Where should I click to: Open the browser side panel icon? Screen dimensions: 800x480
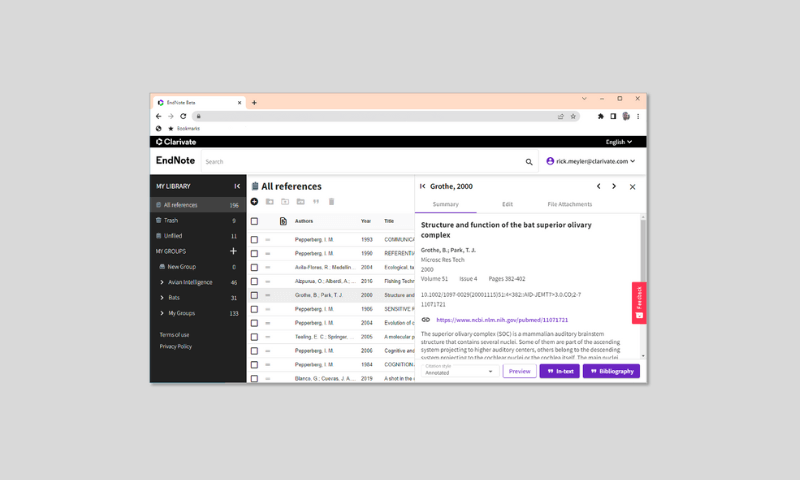613,116
